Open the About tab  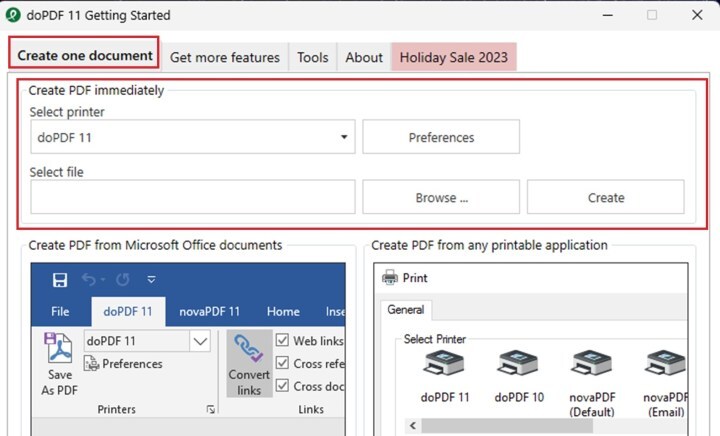tap(364, 57)
